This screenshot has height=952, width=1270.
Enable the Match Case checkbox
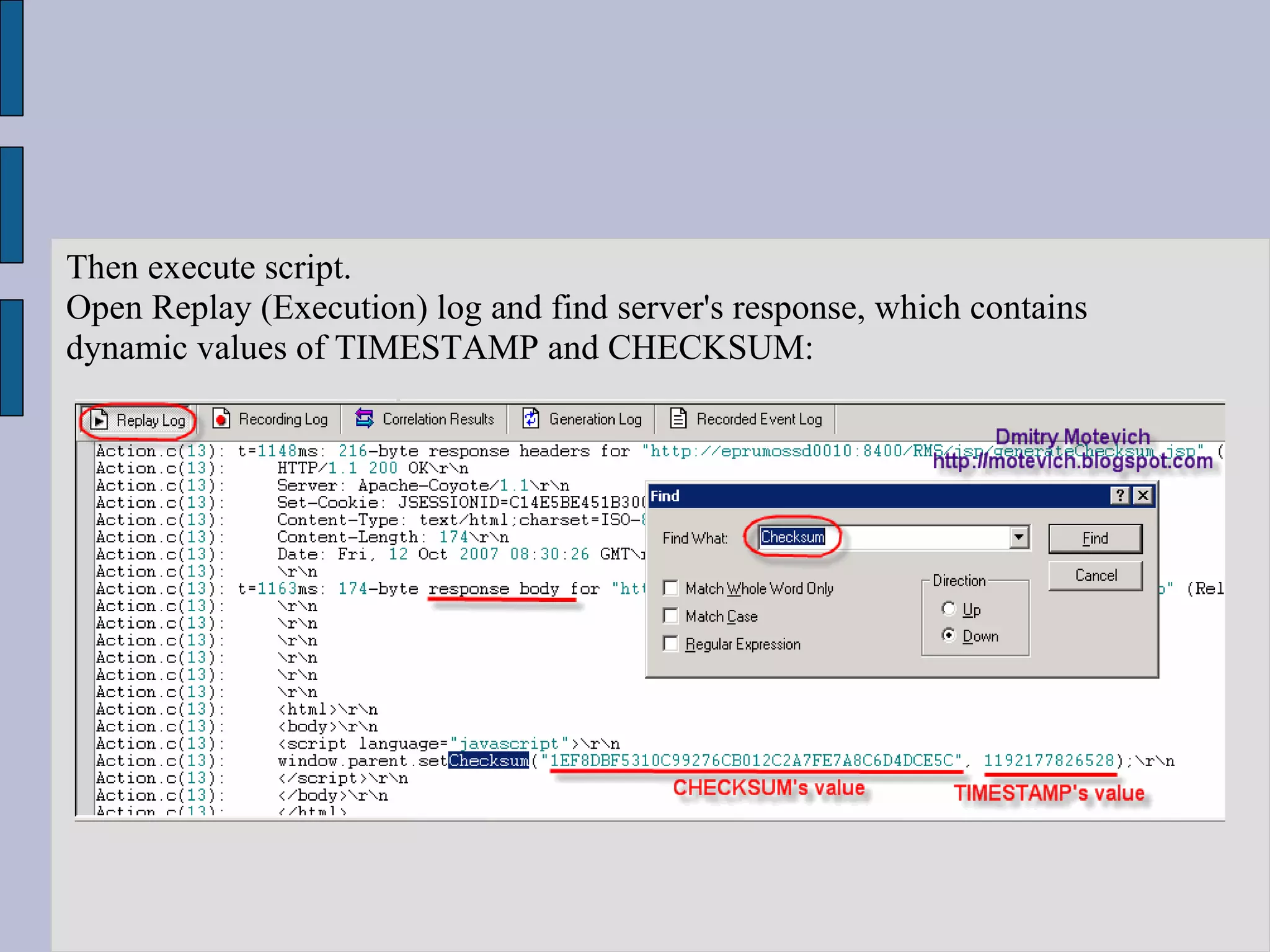click(x=670, y=615)
